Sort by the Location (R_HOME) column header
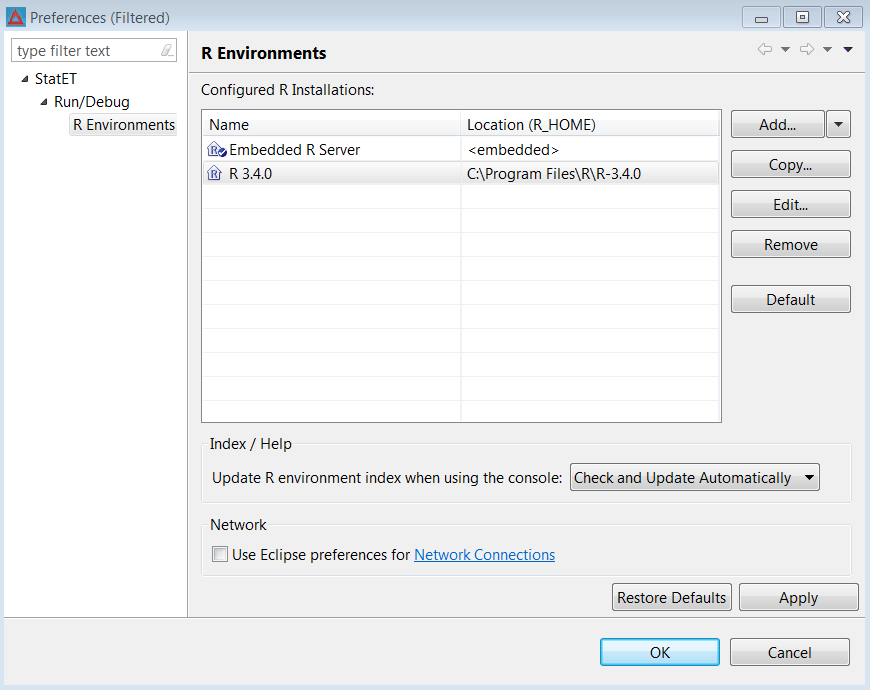The image size is (870, 690). (x=590, y=124)
